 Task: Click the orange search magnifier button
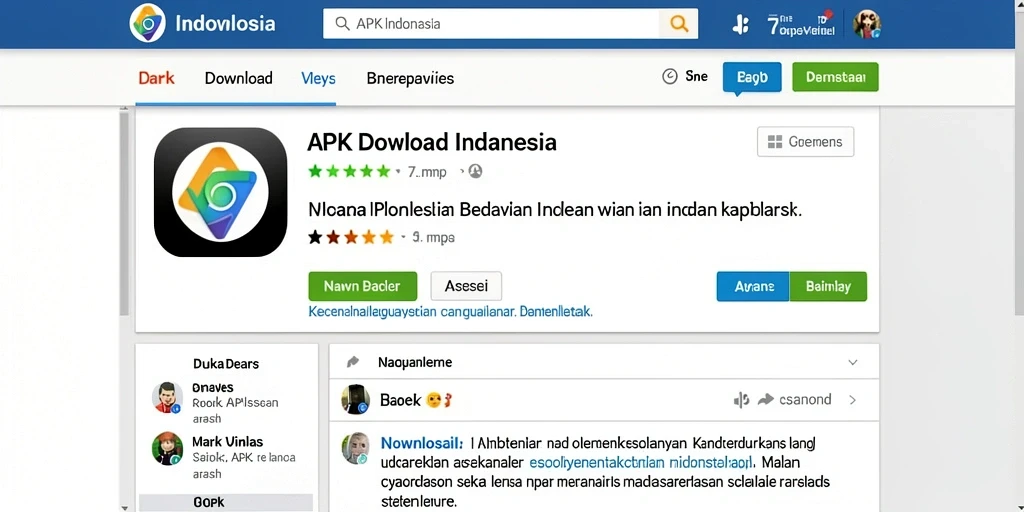pos(679,24)
